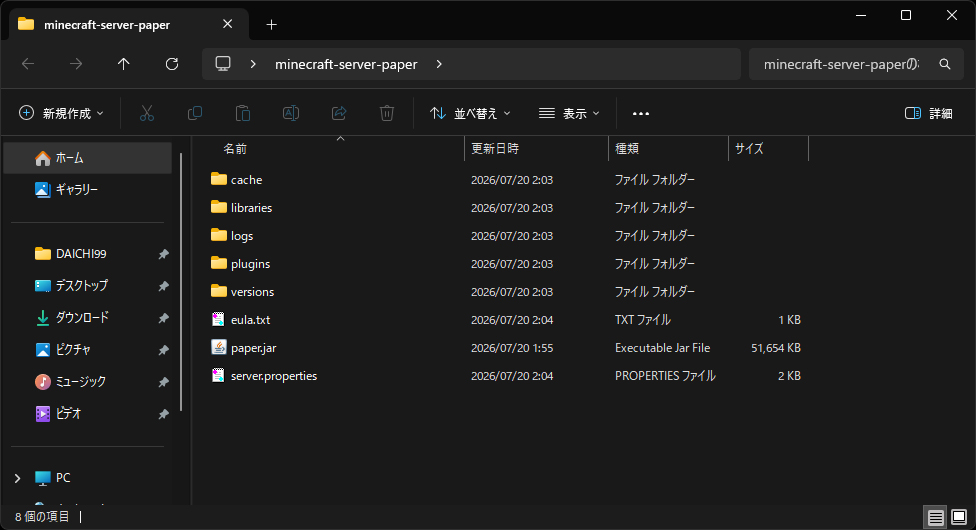
Task: Open ピクチャ in the sidebar
Action: (88, 349)
